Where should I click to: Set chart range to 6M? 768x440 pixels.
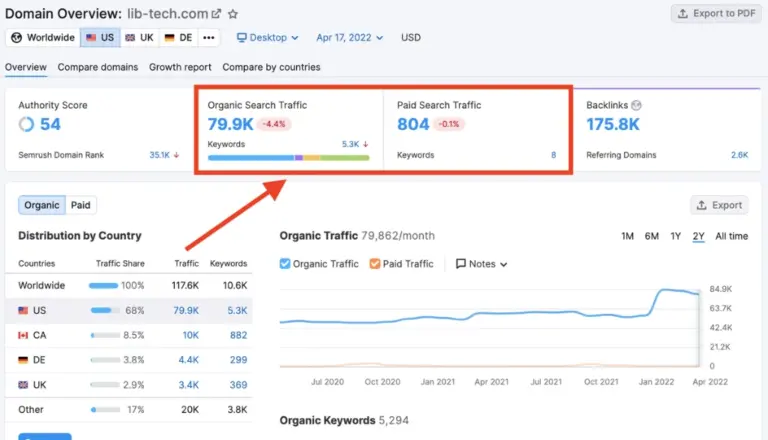pyautogui.click(x=651, y=236)
